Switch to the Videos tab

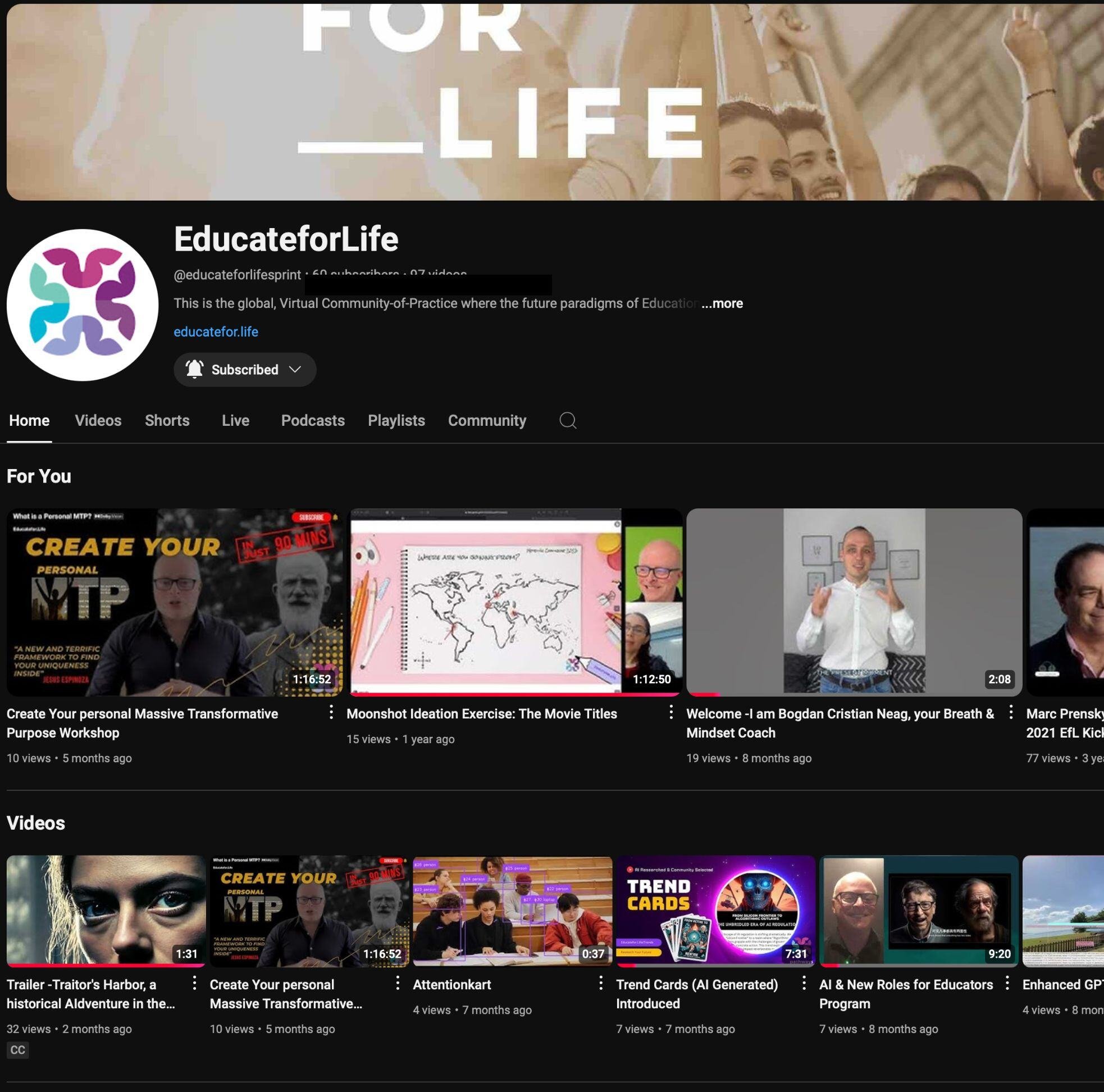(98, 420)
